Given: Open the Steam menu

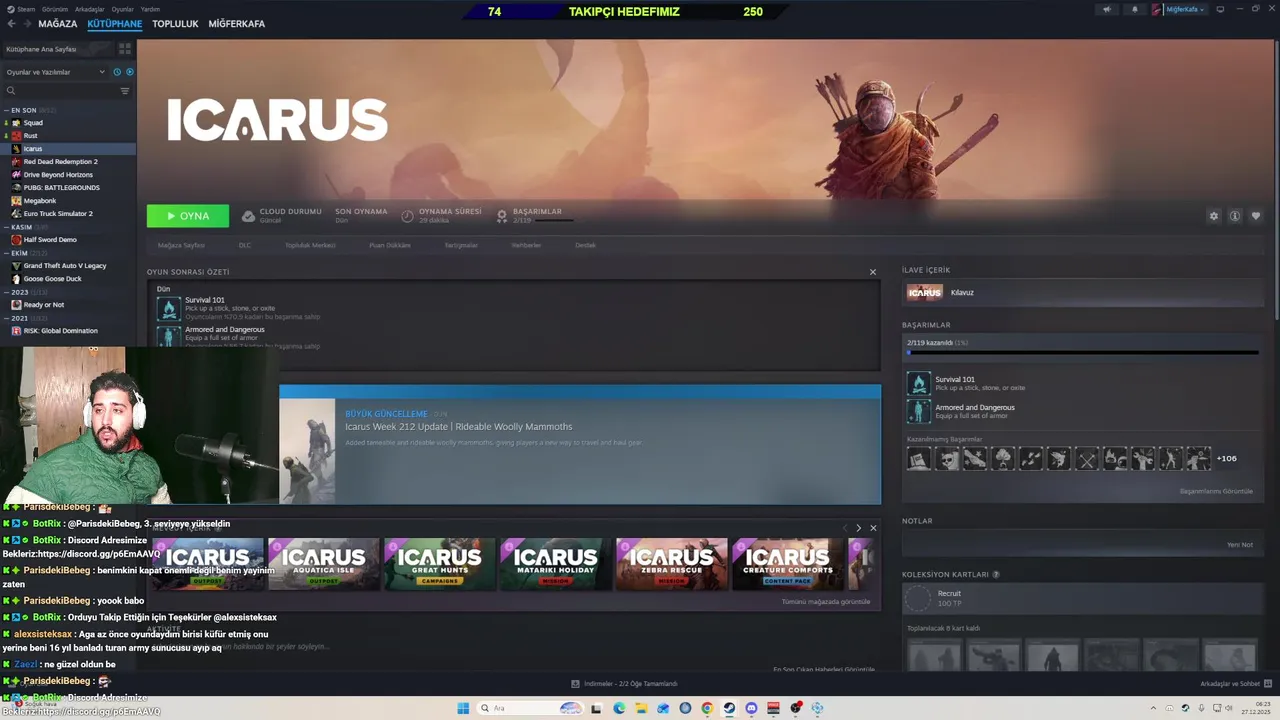Looking at the screenshot, I should coord(22,9).
